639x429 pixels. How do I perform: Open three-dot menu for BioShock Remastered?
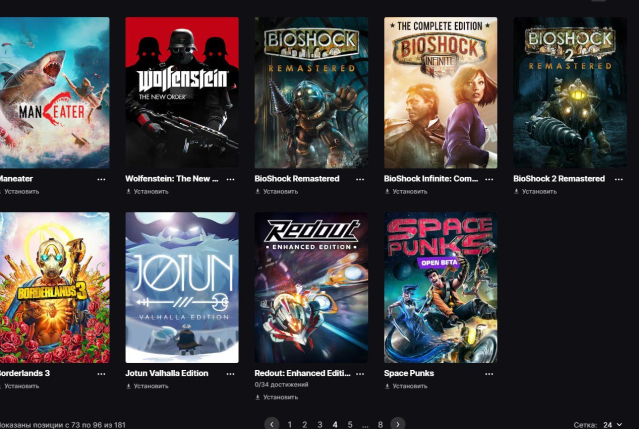click(360, 179)
